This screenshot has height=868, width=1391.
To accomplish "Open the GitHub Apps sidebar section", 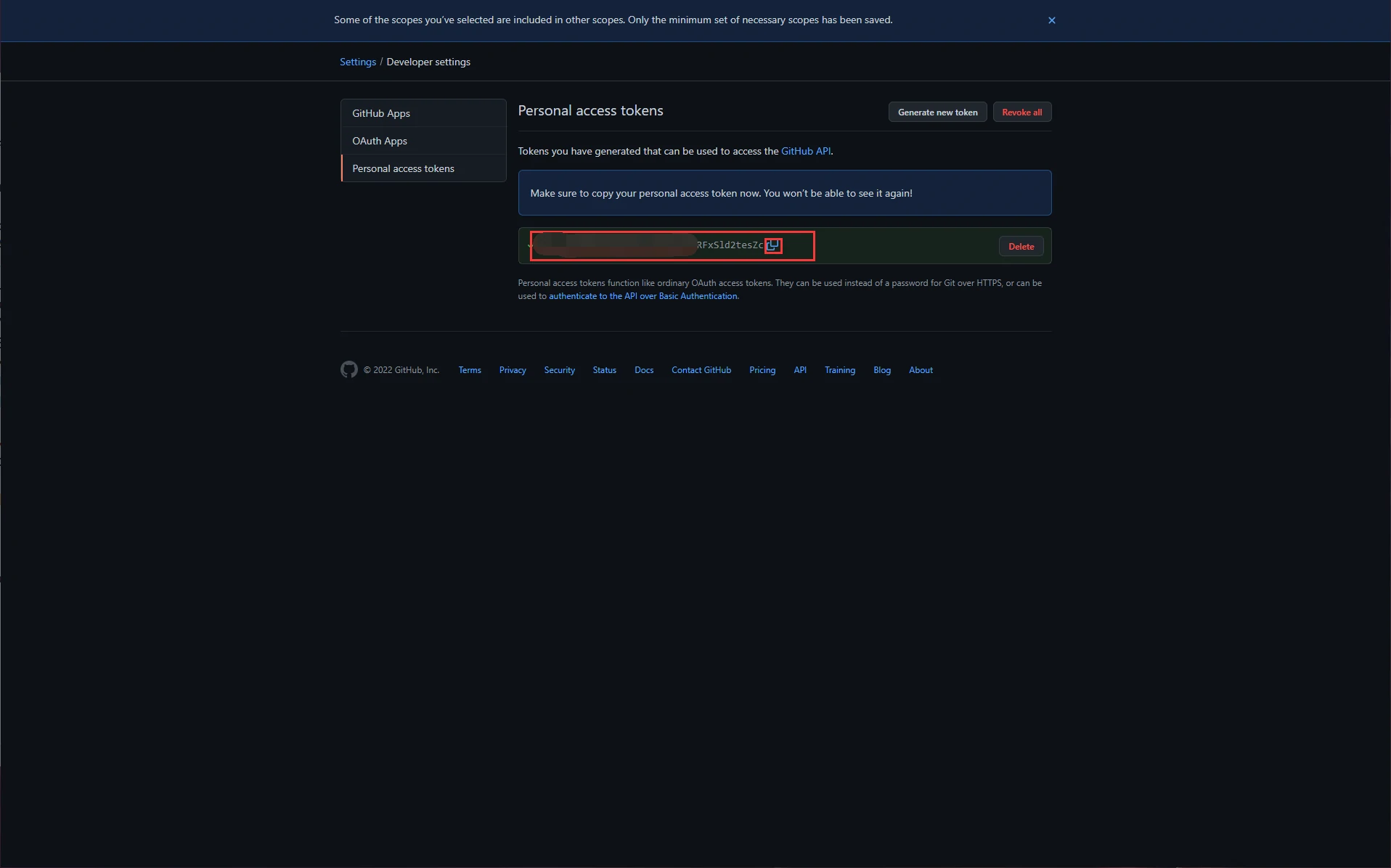I will [381, 113].
